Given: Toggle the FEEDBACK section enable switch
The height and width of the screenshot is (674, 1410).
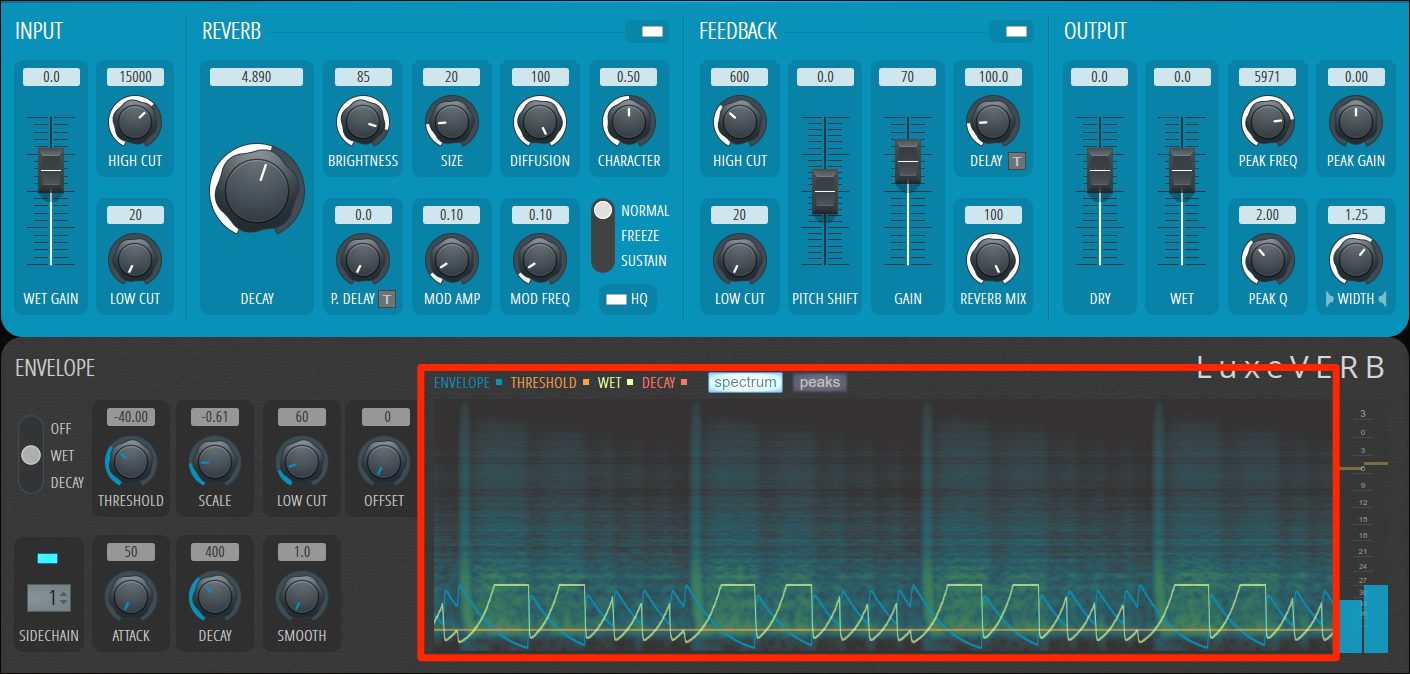Looking at the screenshot, I should [x=1016, y=32].
